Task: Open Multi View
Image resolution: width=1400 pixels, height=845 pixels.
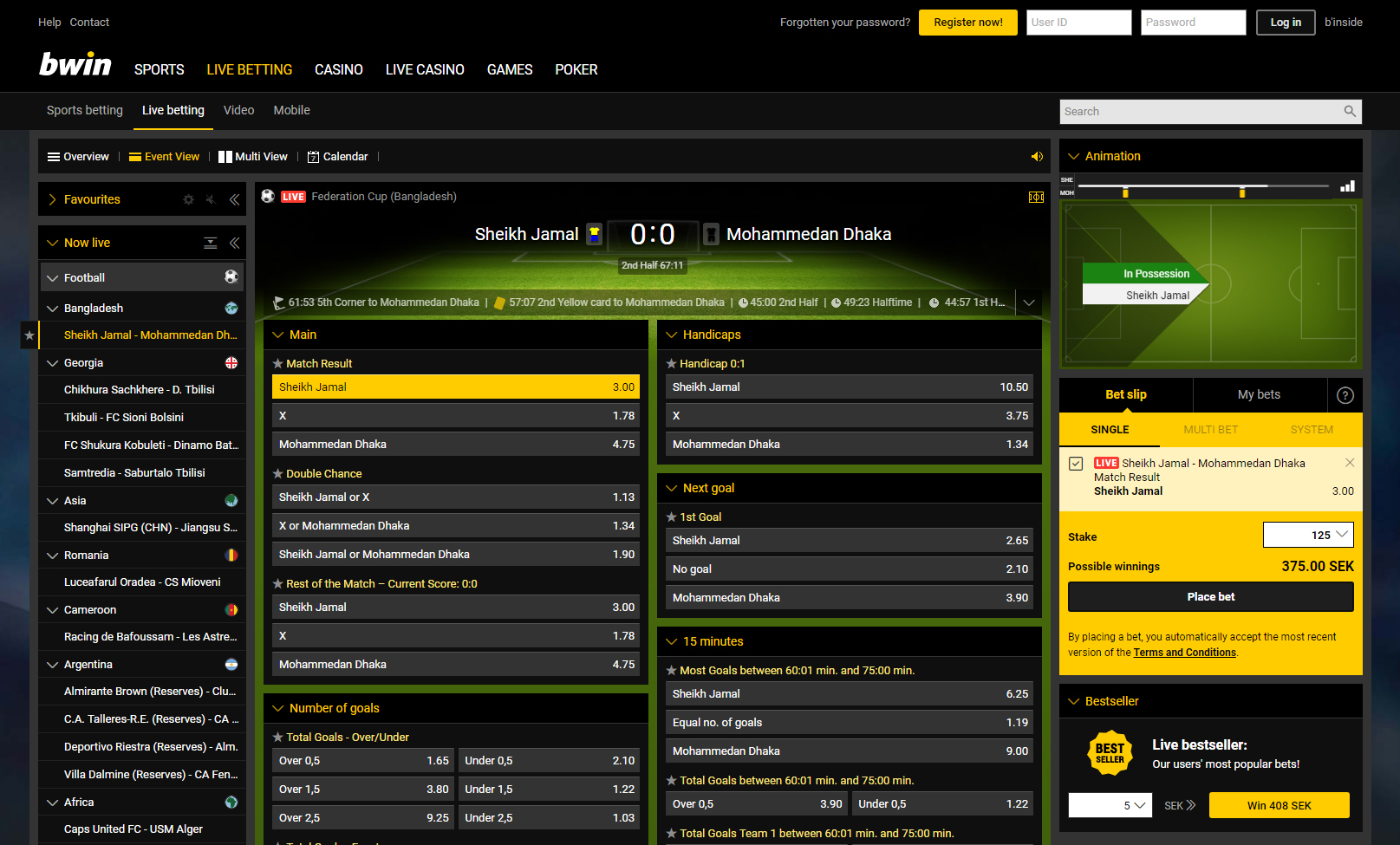Action: (x=253, y=156)
